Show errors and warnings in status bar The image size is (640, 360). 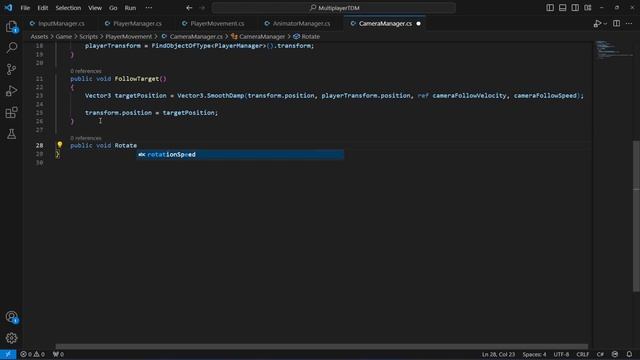coord(33,354)
